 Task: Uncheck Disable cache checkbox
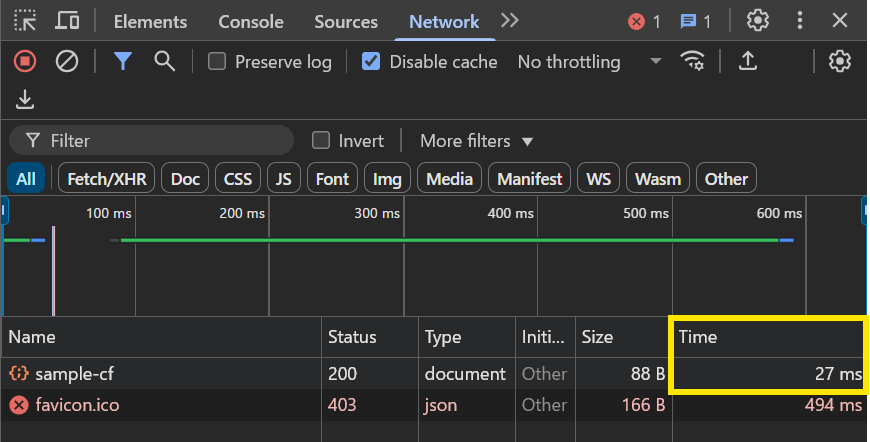point(371,61)
